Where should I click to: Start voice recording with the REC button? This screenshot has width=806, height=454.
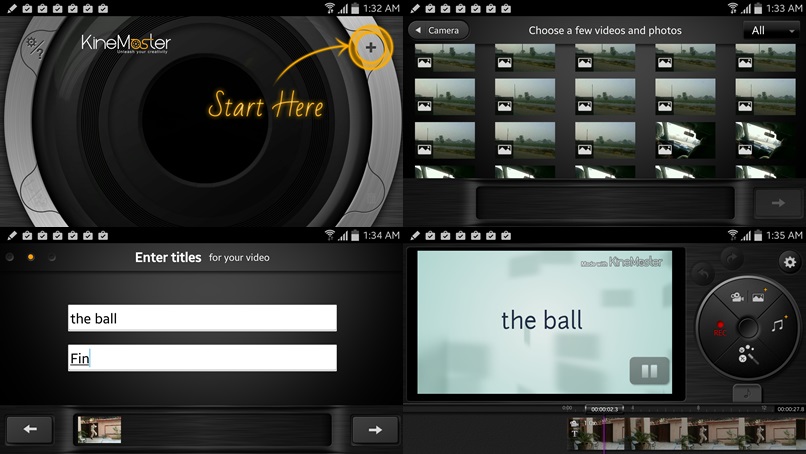tap(720, 329)
